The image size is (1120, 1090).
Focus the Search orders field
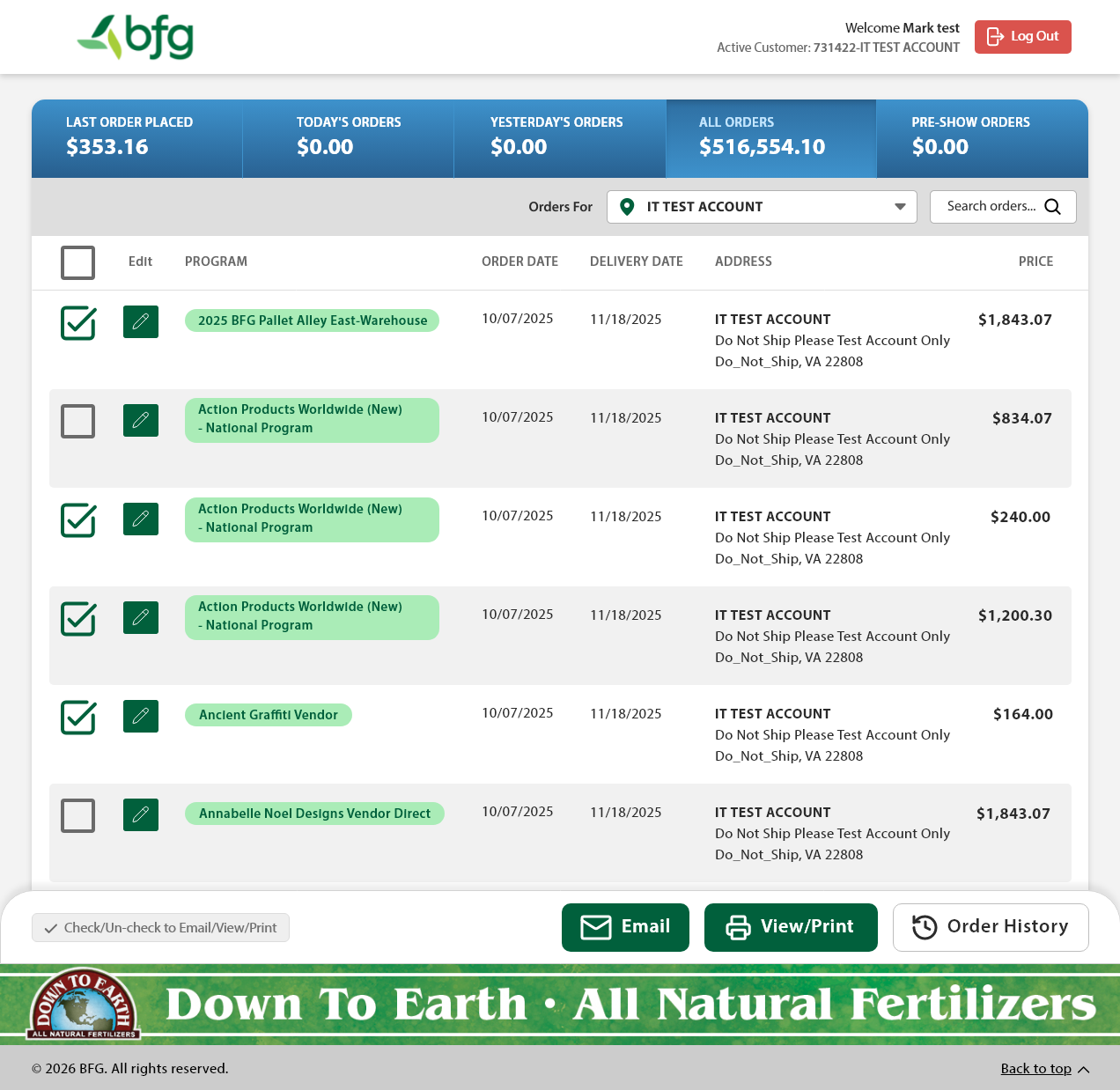tap(1003, 207)
